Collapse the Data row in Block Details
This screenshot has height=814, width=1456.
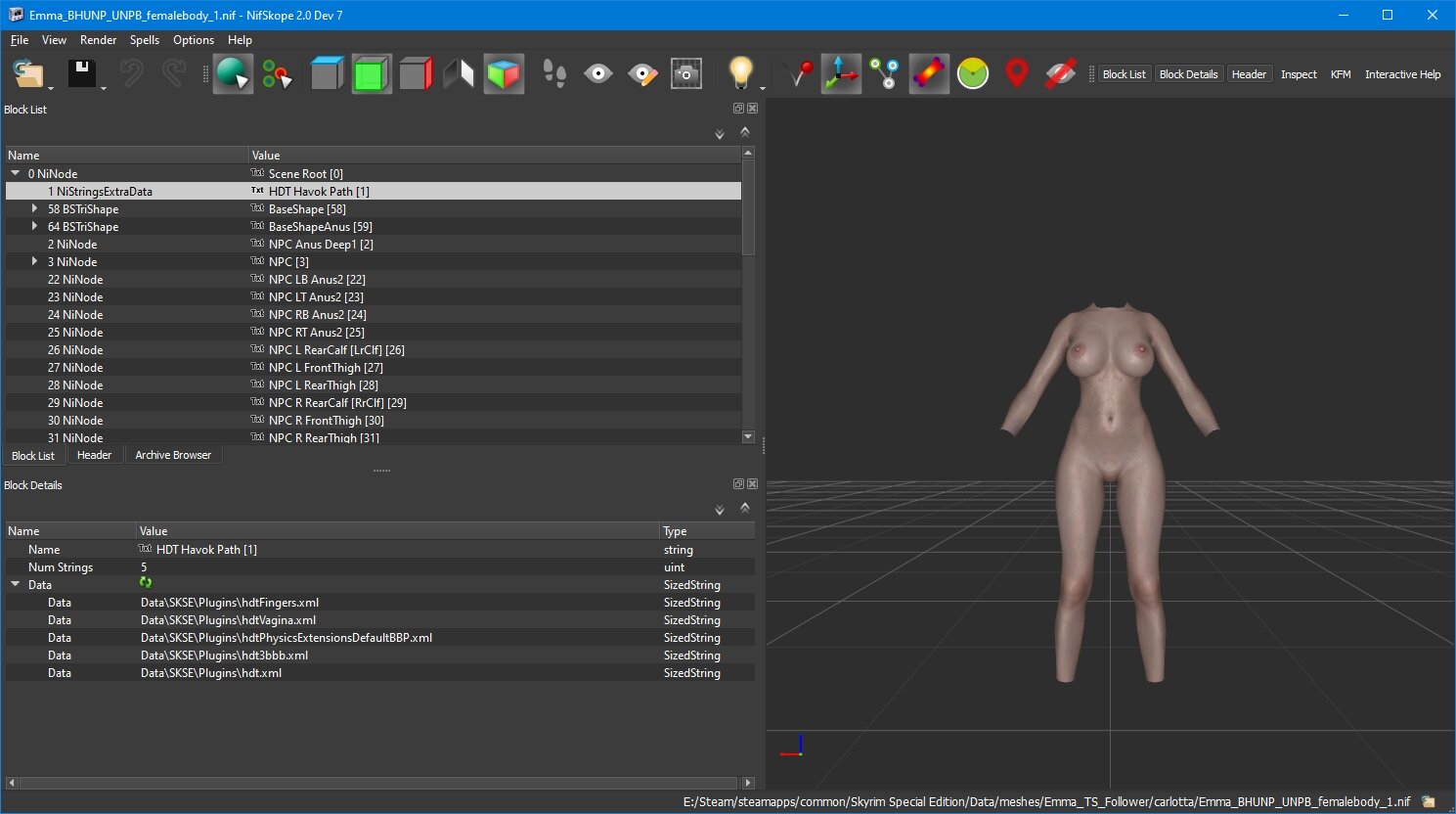(x=16, y=584)
